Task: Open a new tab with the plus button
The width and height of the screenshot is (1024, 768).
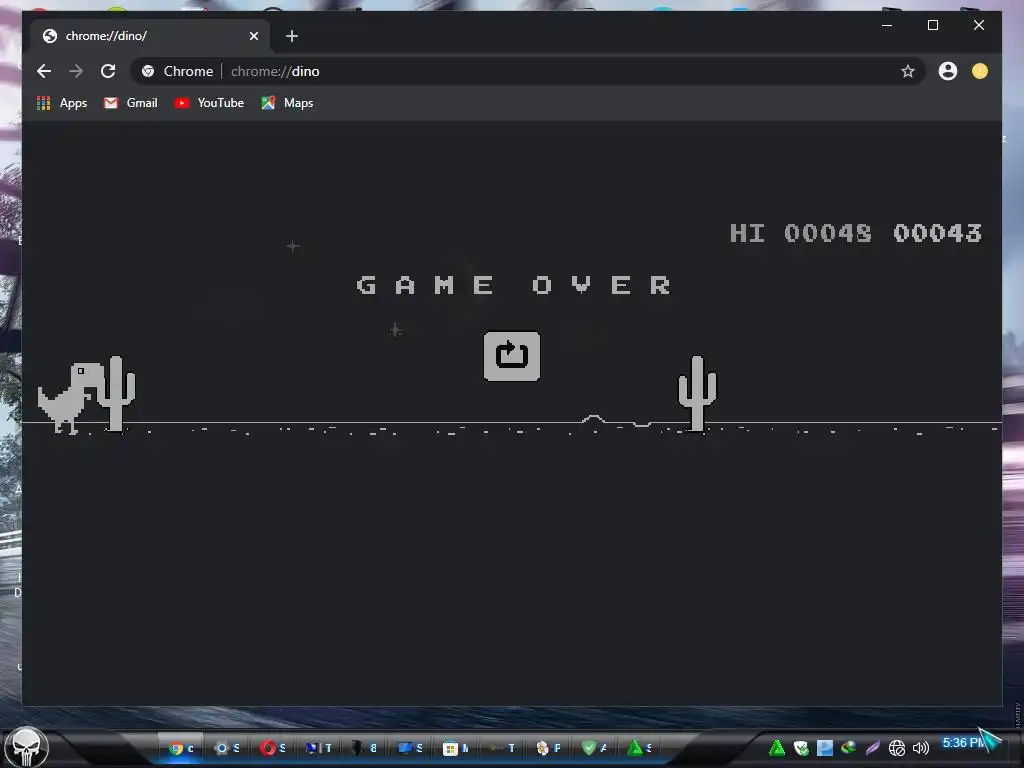Action: point(292,36)
